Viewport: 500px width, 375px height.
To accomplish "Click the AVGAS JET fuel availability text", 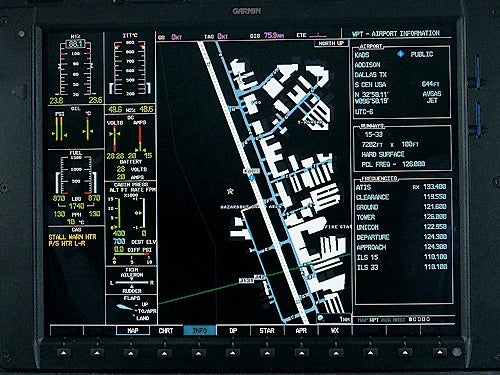I will click(432, 97).
